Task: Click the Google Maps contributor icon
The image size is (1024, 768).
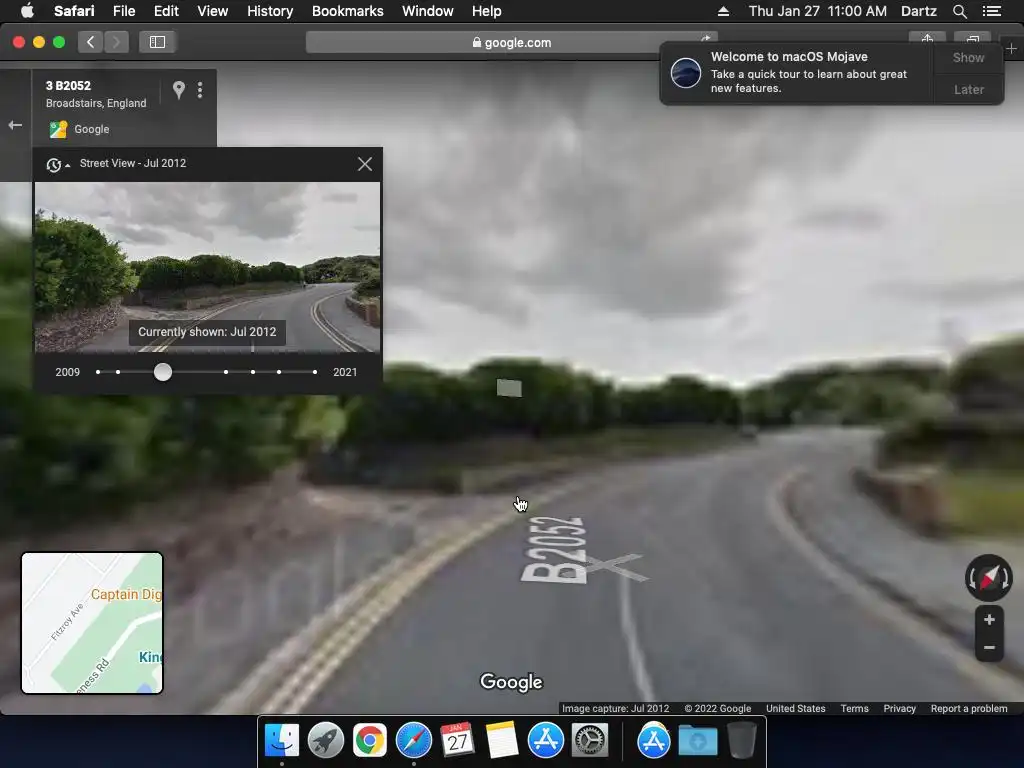Action: pos(58,129)
